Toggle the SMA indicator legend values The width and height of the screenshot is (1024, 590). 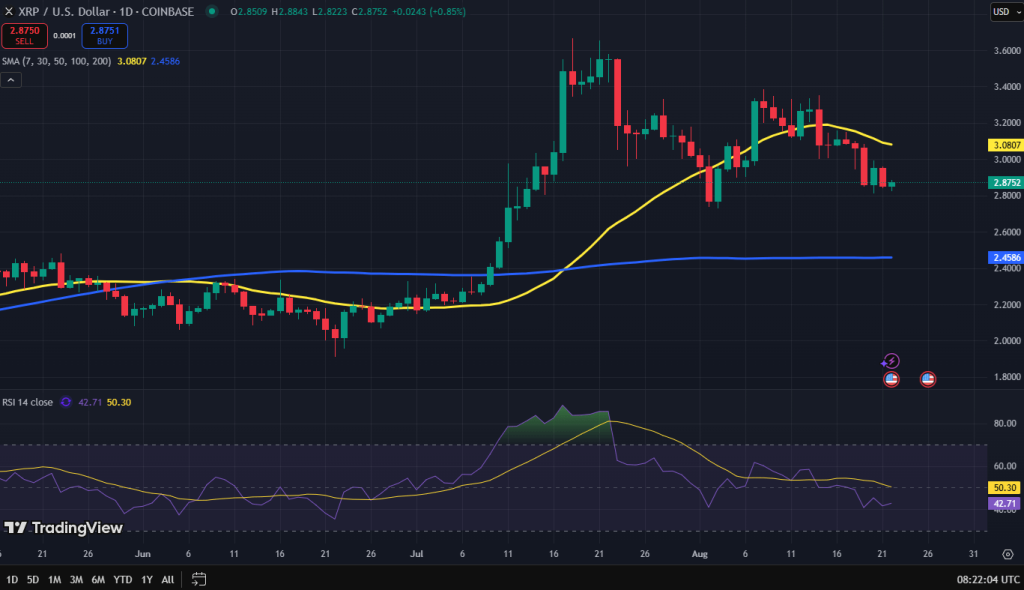click(55, 60)
